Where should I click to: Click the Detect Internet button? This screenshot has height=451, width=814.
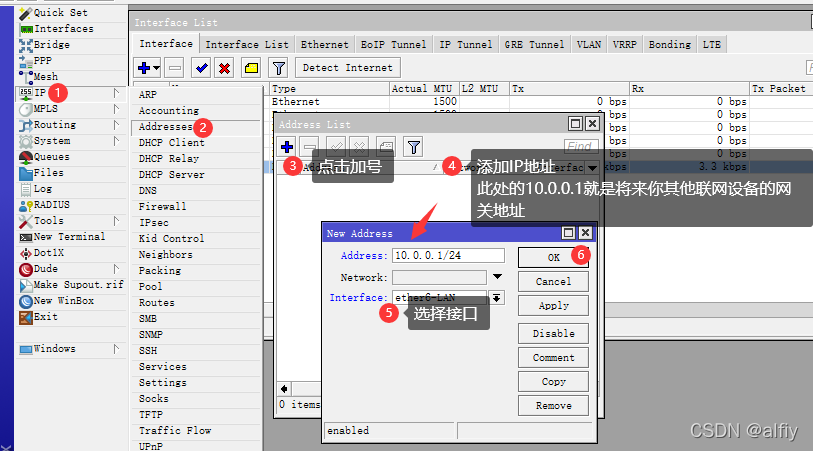coord(347,68)
